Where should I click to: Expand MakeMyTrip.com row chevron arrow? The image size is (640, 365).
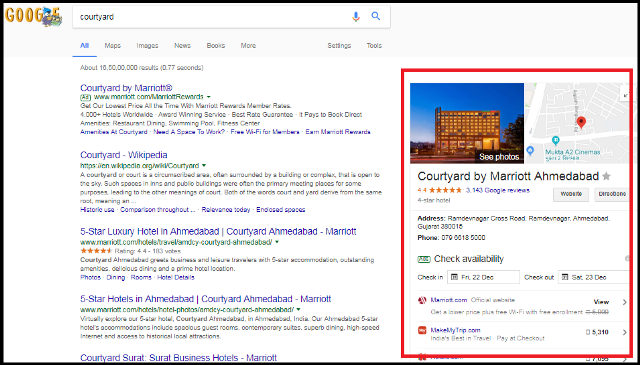pyautogui.click(x=624, y=332)
